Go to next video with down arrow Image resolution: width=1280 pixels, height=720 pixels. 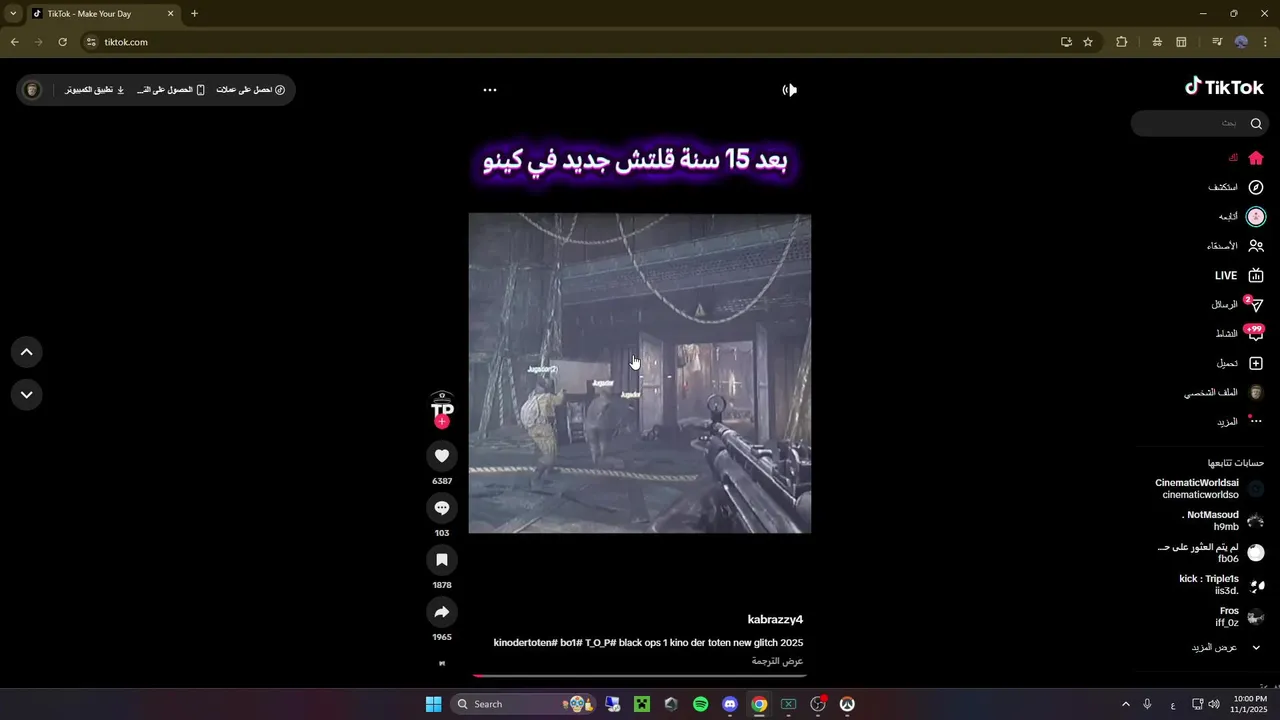pyautogui.click(x=27, y=394)
